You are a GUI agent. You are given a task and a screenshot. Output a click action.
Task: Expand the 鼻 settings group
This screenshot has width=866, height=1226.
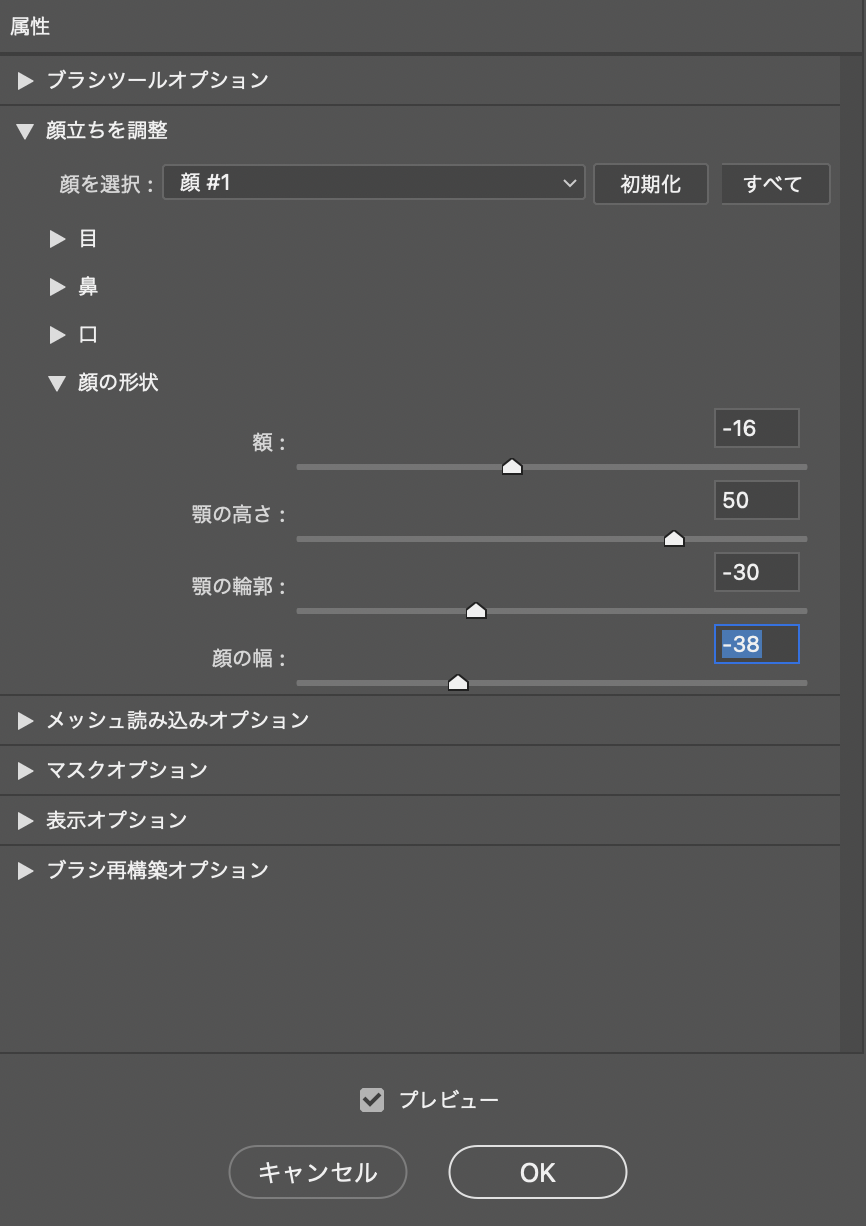pyautogui.click(x=58, y=287)
